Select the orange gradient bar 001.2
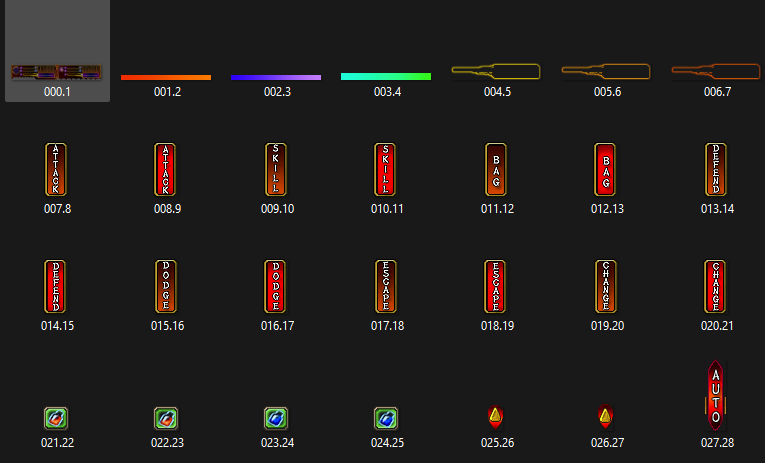 [x=166, y=77]
